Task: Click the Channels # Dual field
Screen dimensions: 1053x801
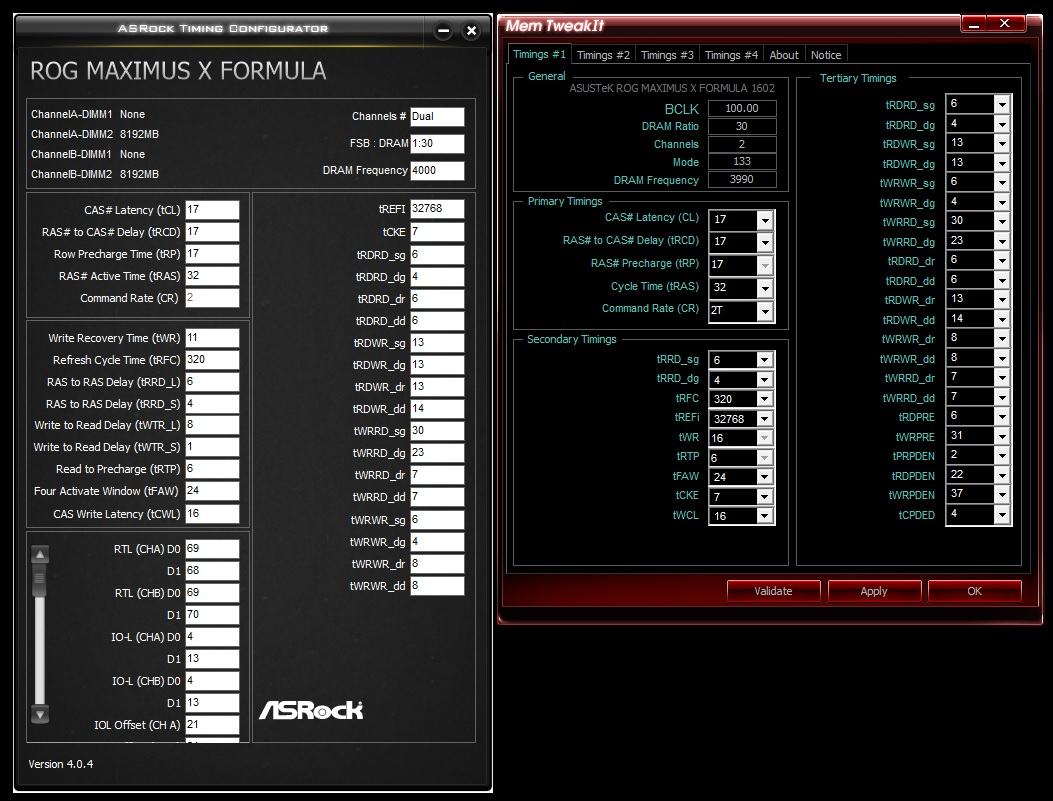Action: click(437, 117)
